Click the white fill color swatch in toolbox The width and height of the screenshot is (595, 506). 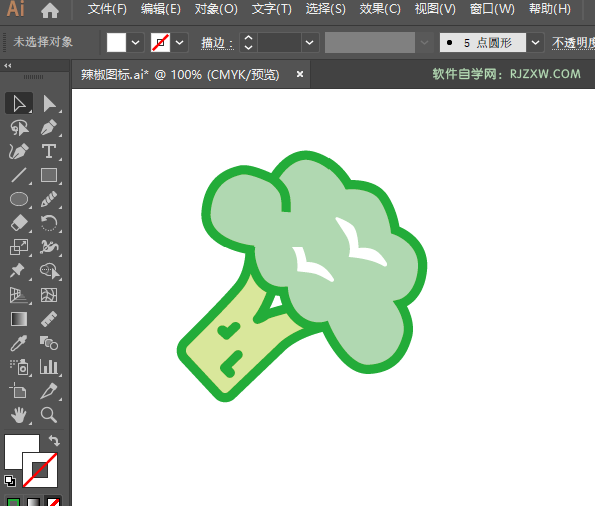pyautogui.click(x=22, y=452)
